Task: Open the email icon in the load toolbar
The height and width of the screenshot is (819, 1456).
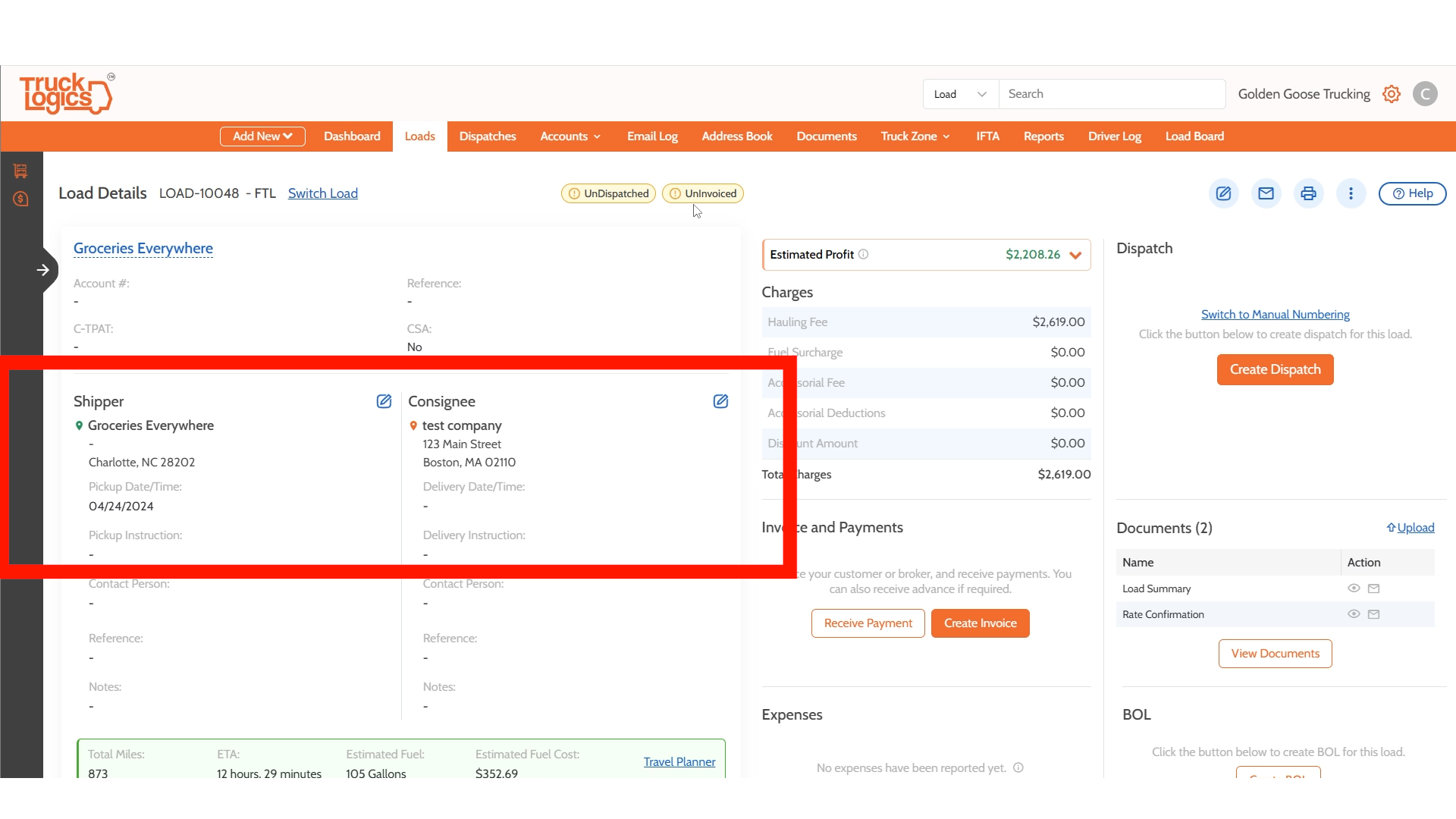Action: (1266, 193)
